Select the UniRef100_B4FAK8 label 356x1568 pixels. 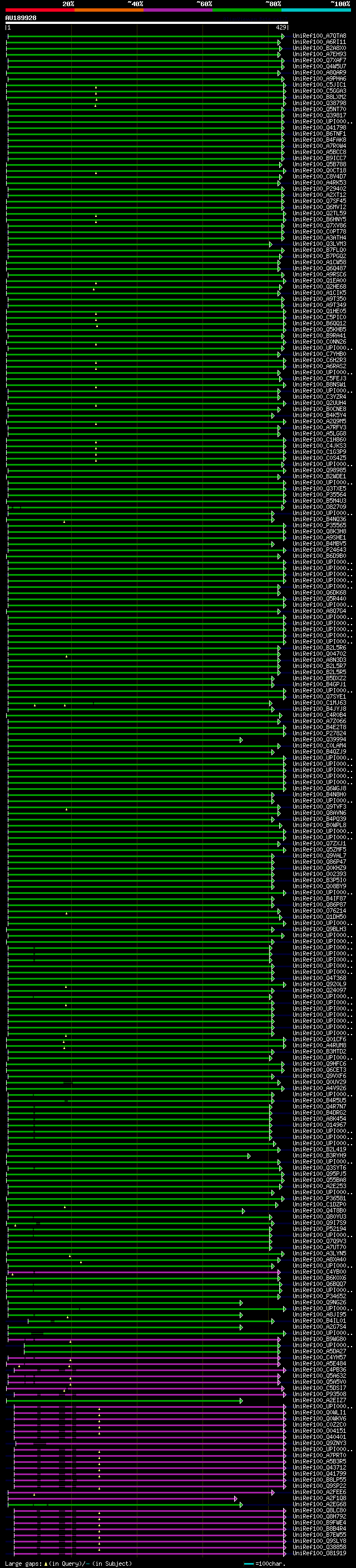pos(319,140)
